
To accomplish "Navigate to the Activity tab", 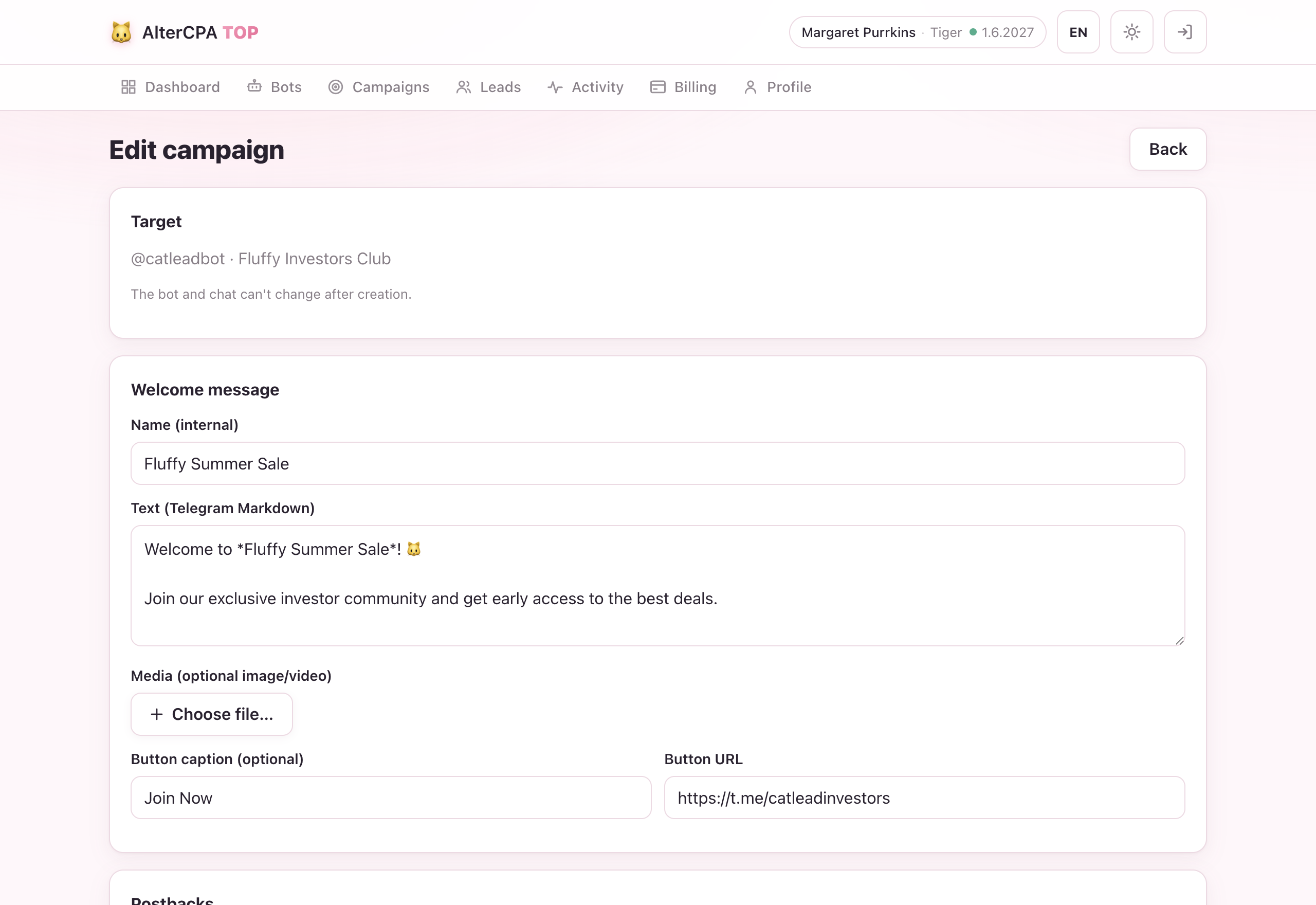I will (586, 87).
